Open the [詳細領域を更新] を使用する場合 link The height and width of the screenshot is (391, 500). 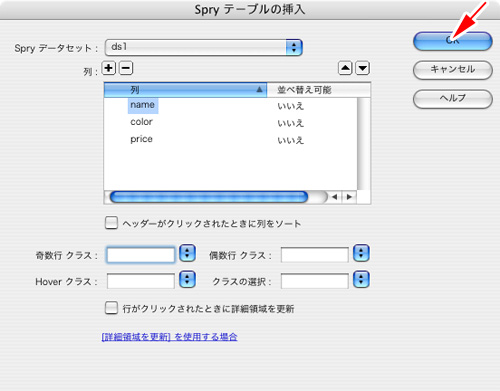click(x=169, y=337)
